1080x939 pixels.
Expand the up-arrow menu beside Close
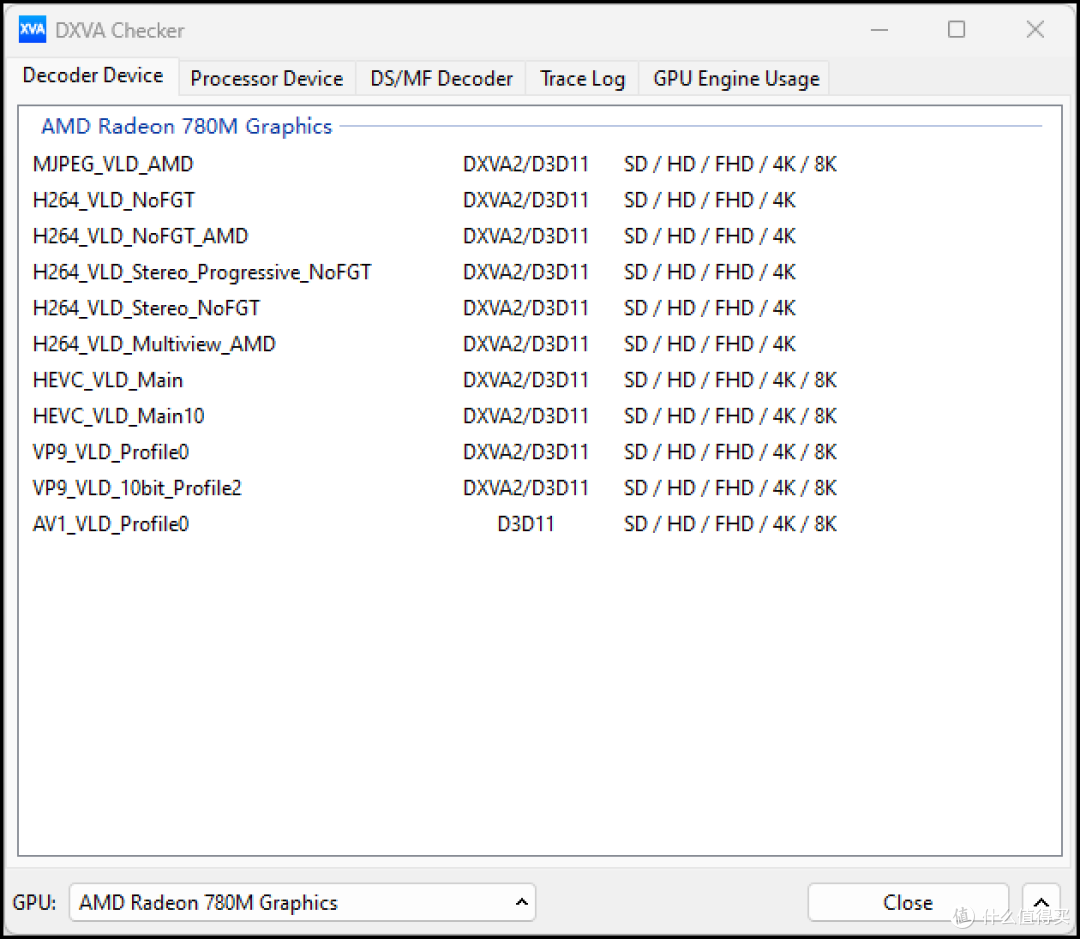coord(1041,902)
